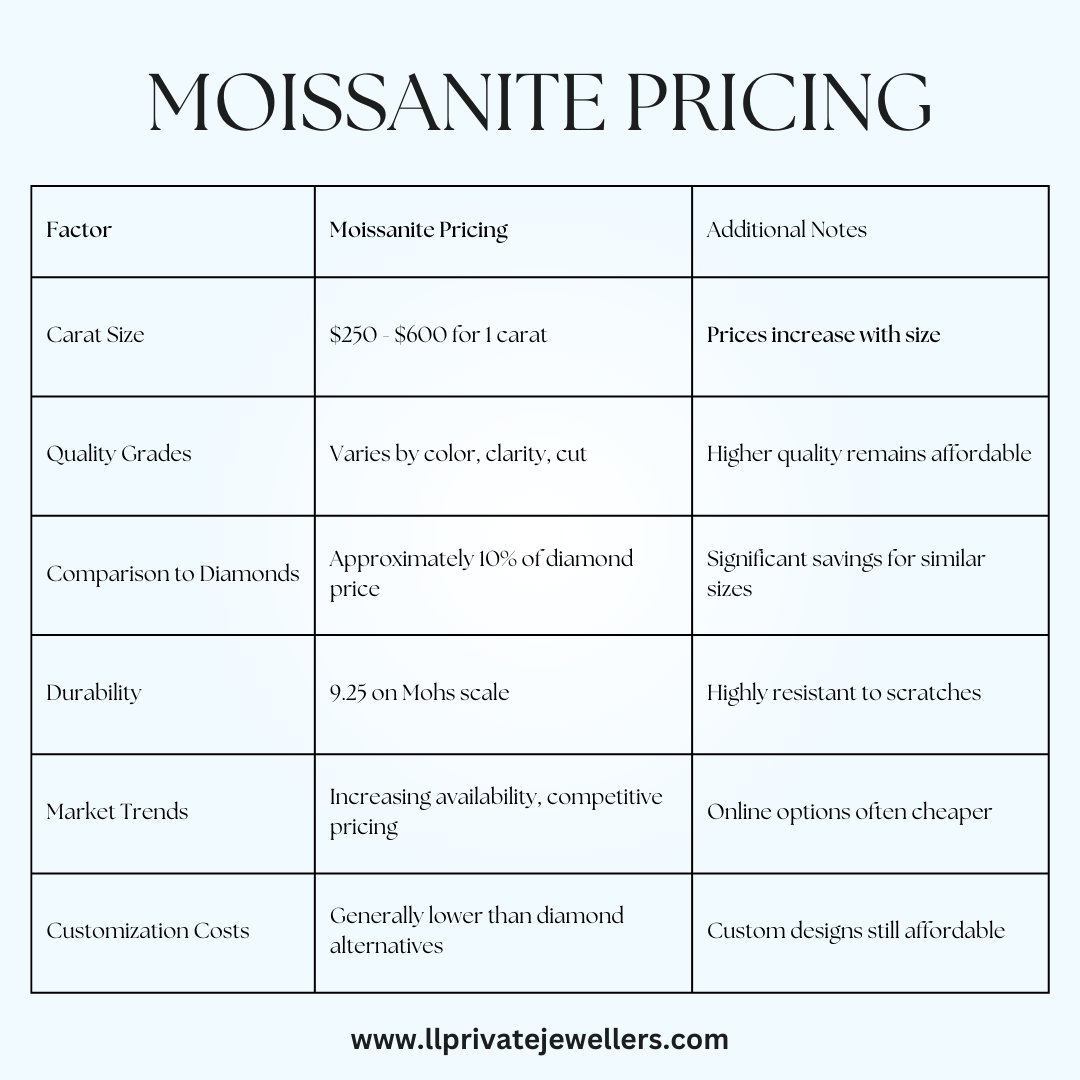Click "Varies by color, clarity, cut" cell
The image size is (1080, 1080).
(458, 454)
